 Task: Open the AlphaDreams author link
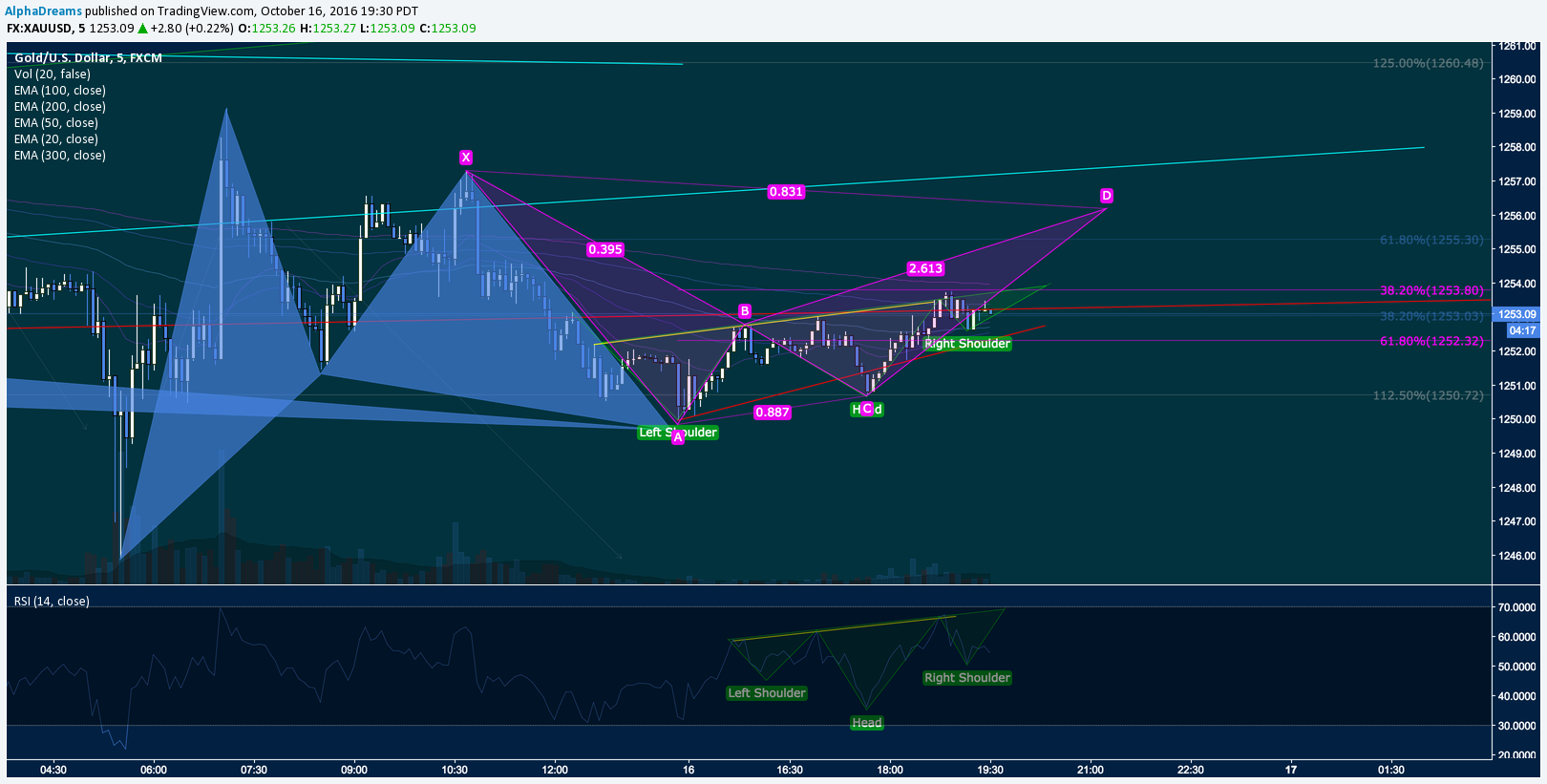(44, 11)
